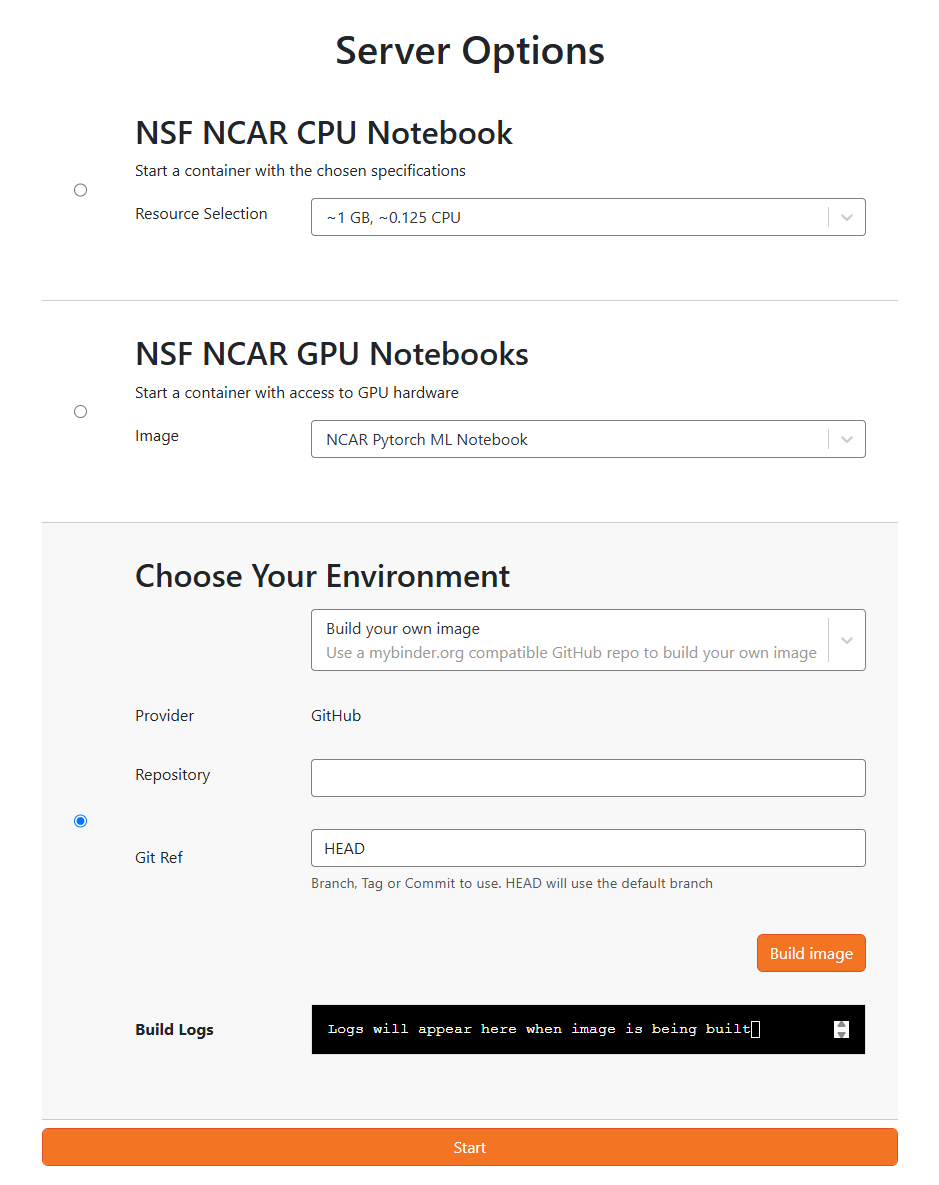
Task: Select the Choose Your Environment radio button
Action: [x=81, y=821]
